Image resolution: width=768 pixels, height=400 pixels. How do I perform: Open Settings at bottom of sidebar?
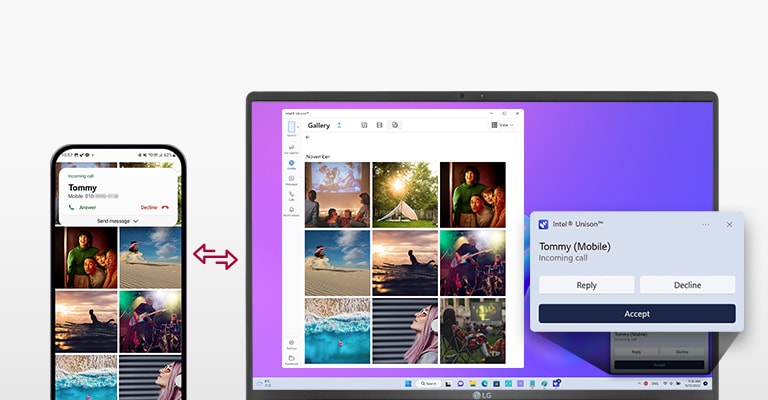(292, 344)
